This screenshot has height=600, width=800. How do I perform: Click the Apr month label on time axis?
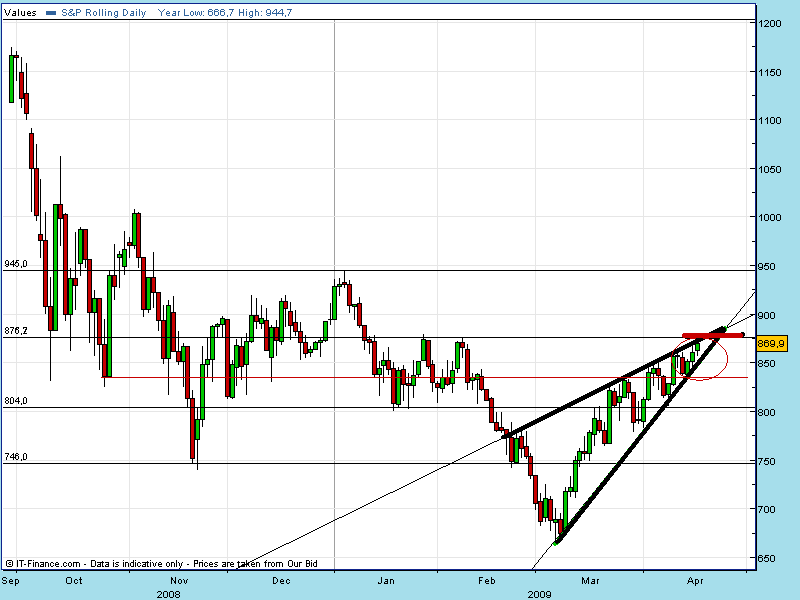pyautogui.click(x=695, y=581)
